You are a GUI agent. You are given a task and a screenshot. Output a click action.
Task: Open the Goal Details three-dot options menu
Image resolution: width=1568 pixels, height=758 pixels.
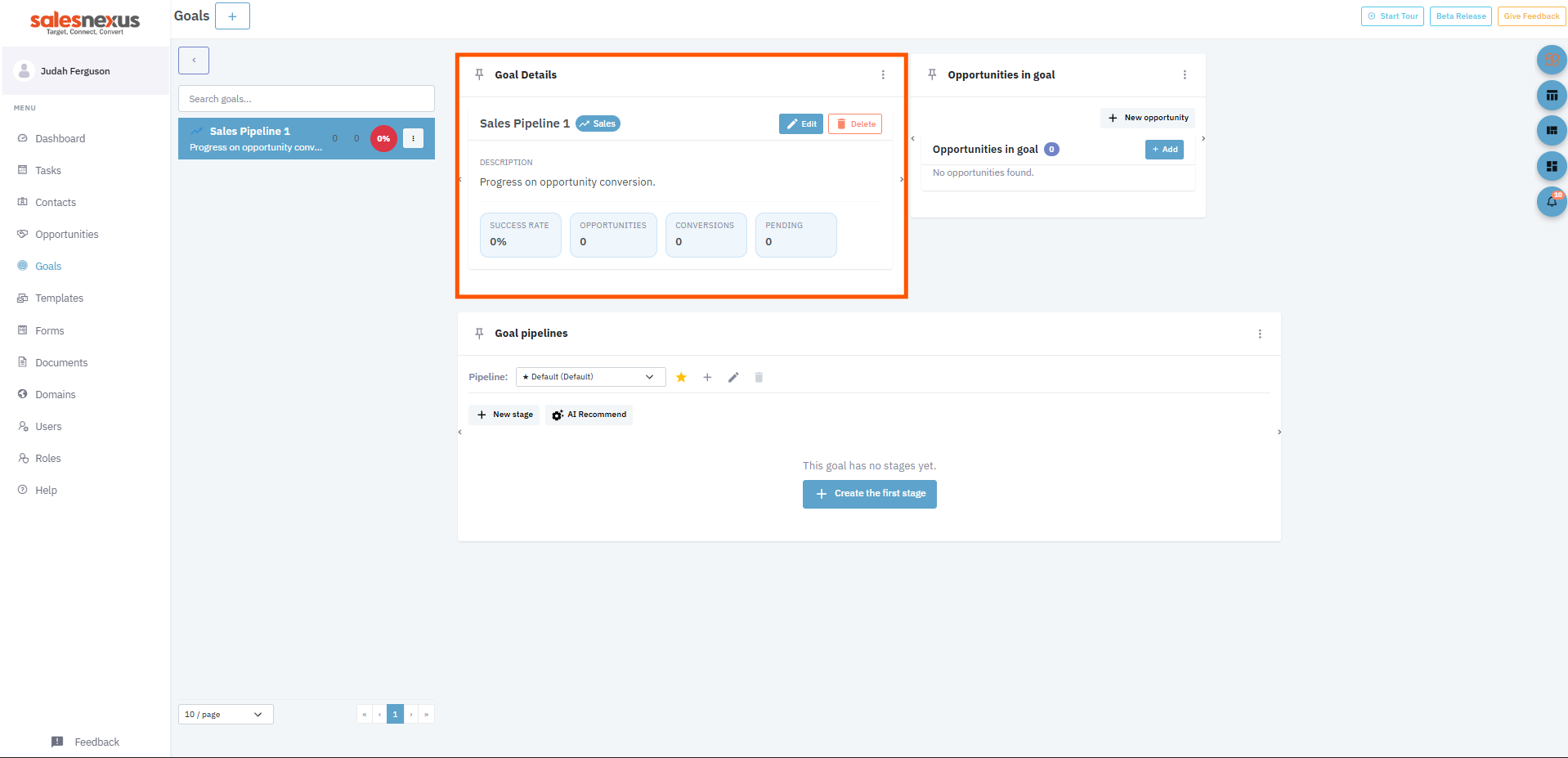883,74
